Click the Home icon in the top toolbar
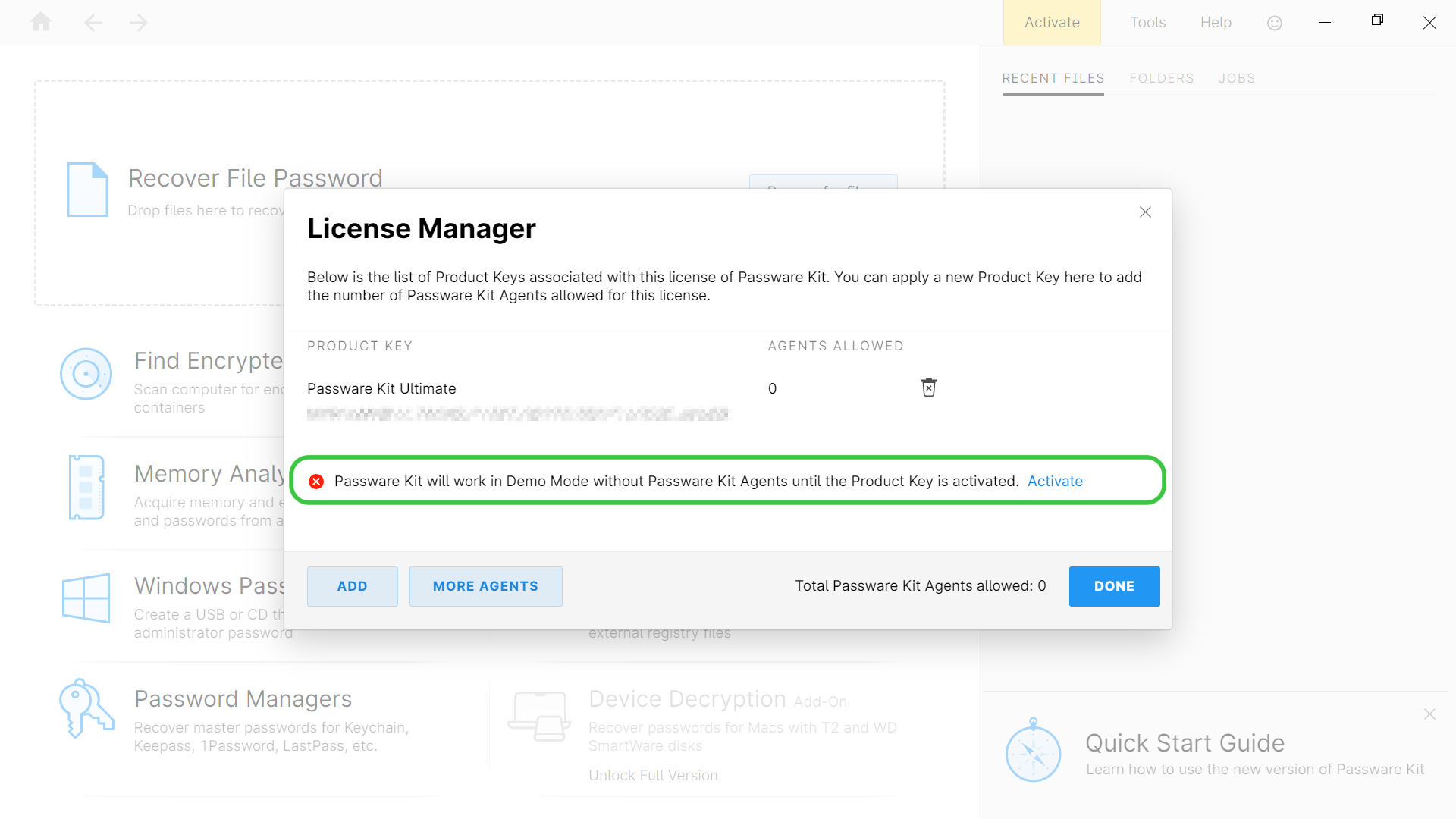 tap(41, 23)
